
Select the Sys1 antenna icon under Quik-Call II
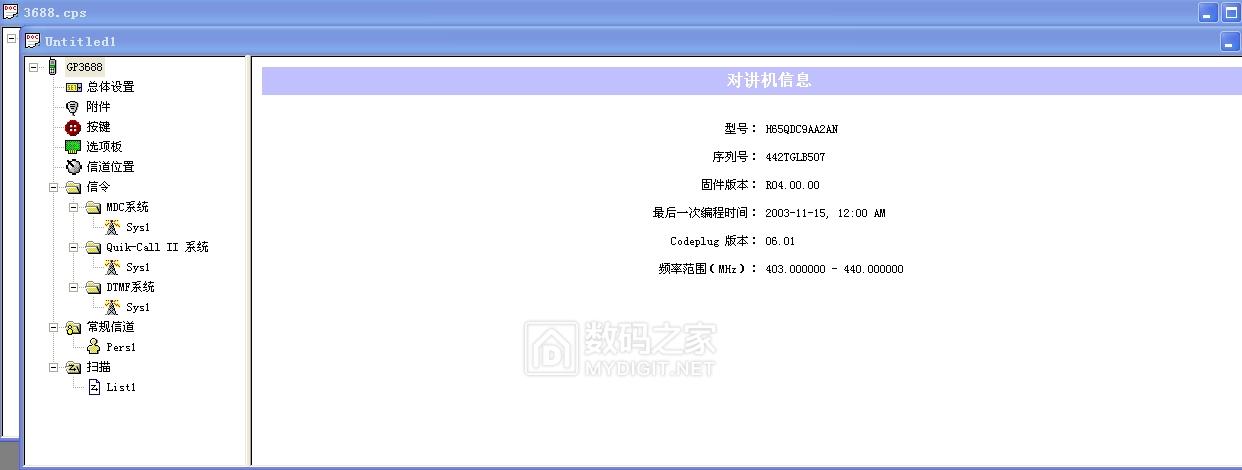click(112, 267)
